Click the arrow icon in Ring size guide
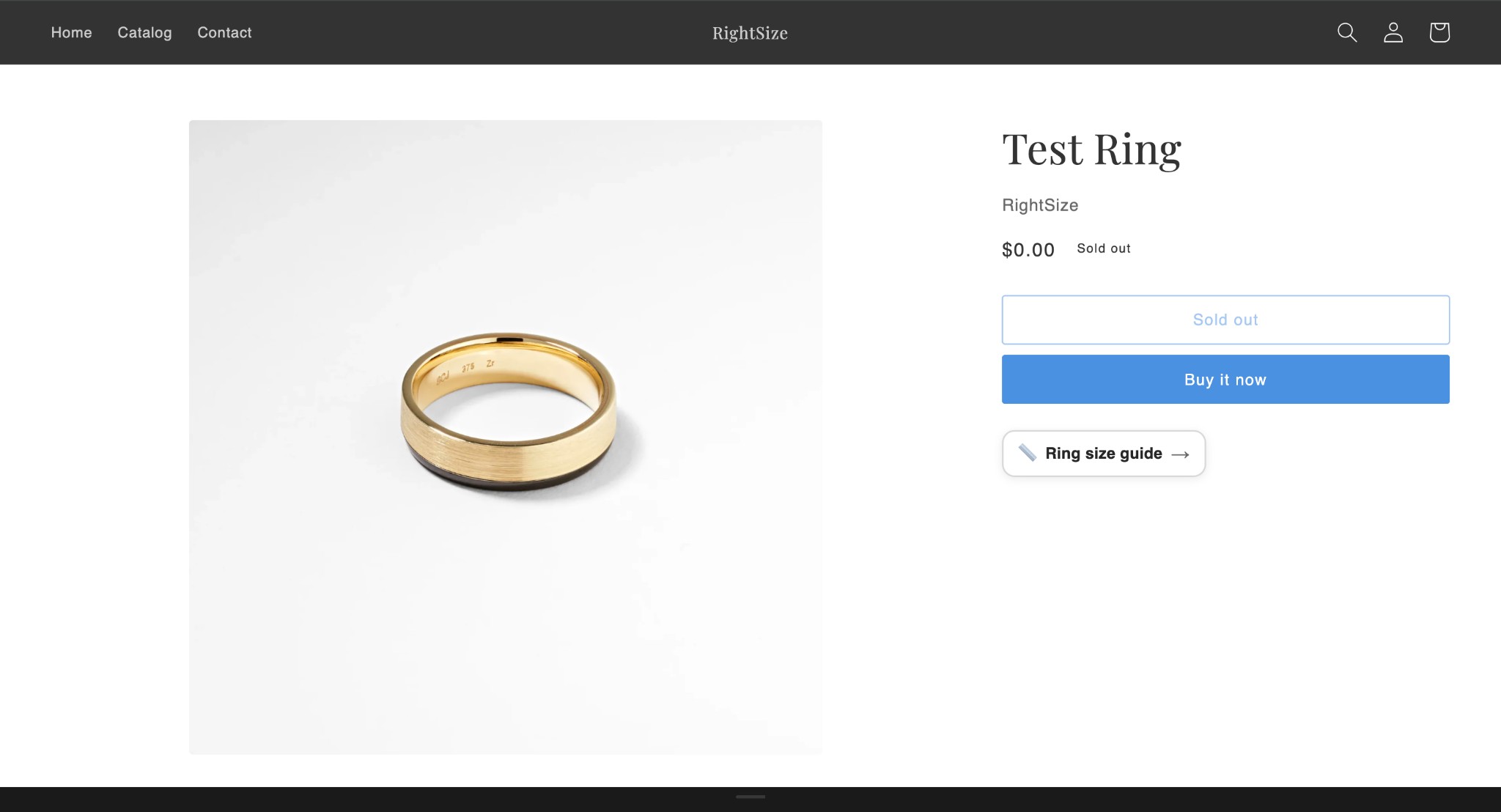The image size is (1501, 812). click(x=1181, y=454)
